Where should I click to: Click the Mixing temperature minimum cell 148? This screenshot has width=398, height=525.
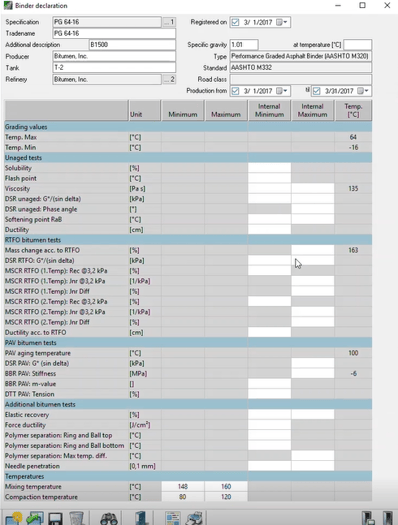coord(183,486)
